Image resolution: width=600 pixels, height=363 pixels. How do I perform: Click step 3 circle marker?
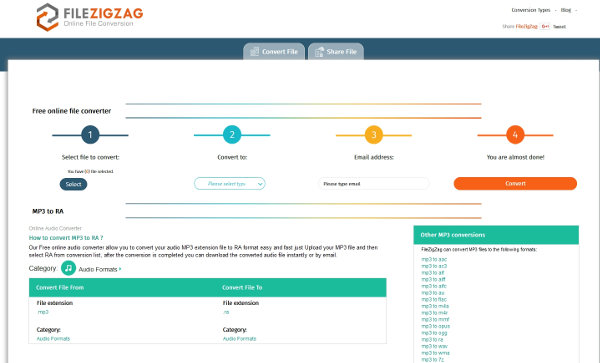pos(374,135)
